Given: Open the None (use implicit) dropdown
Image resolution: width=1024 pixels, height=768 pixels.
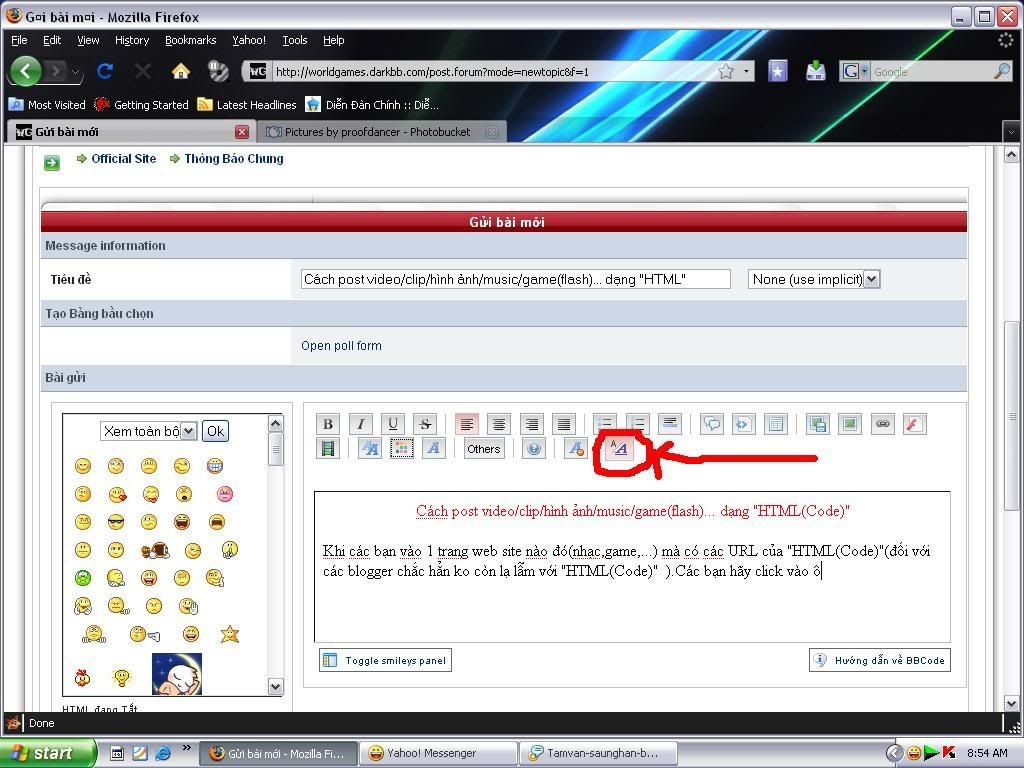Looking at the screenshot, I should 814,280.
